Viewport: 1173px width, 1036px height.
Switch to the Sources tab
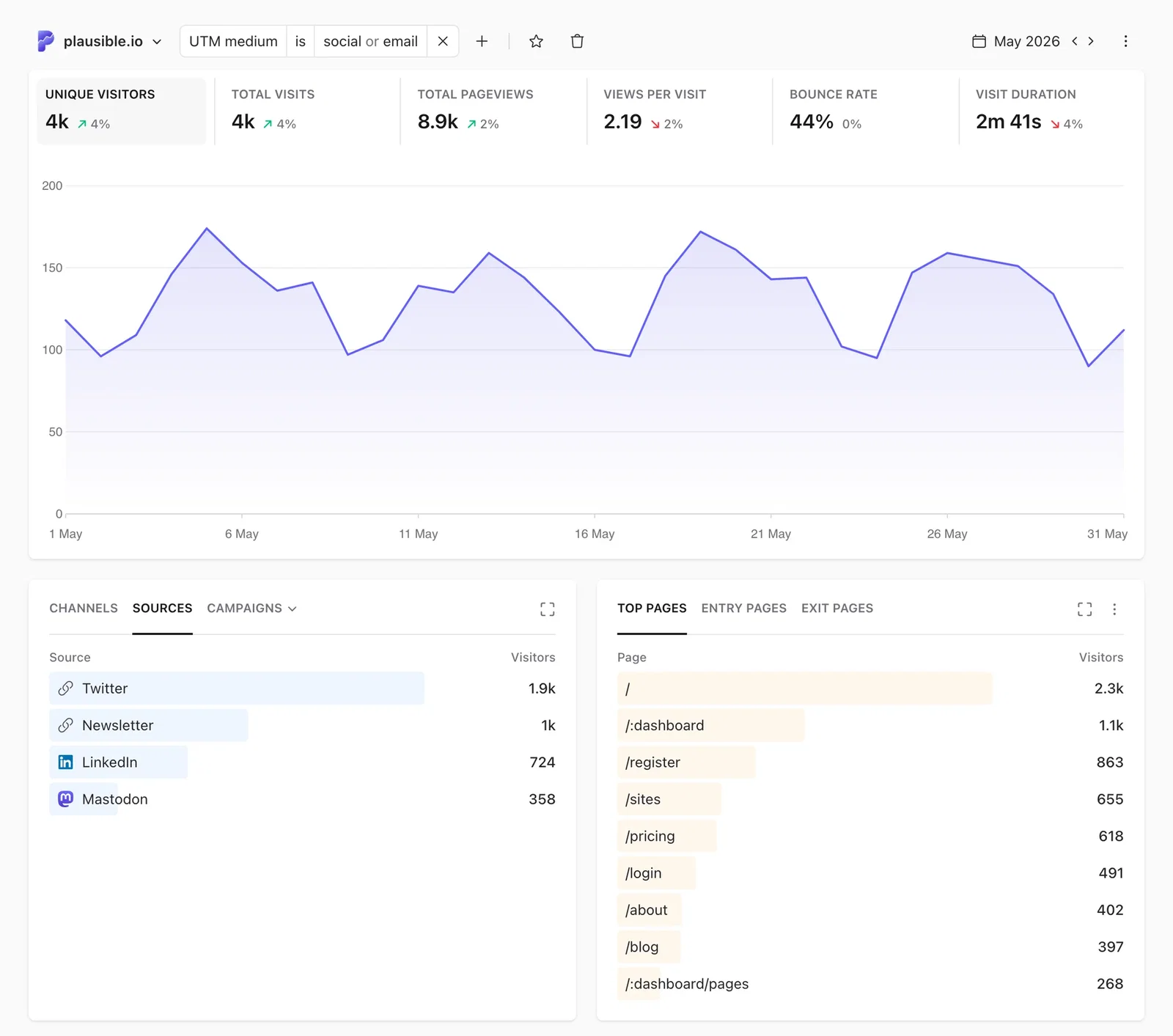pyautogui.click(x=162, y=608)
